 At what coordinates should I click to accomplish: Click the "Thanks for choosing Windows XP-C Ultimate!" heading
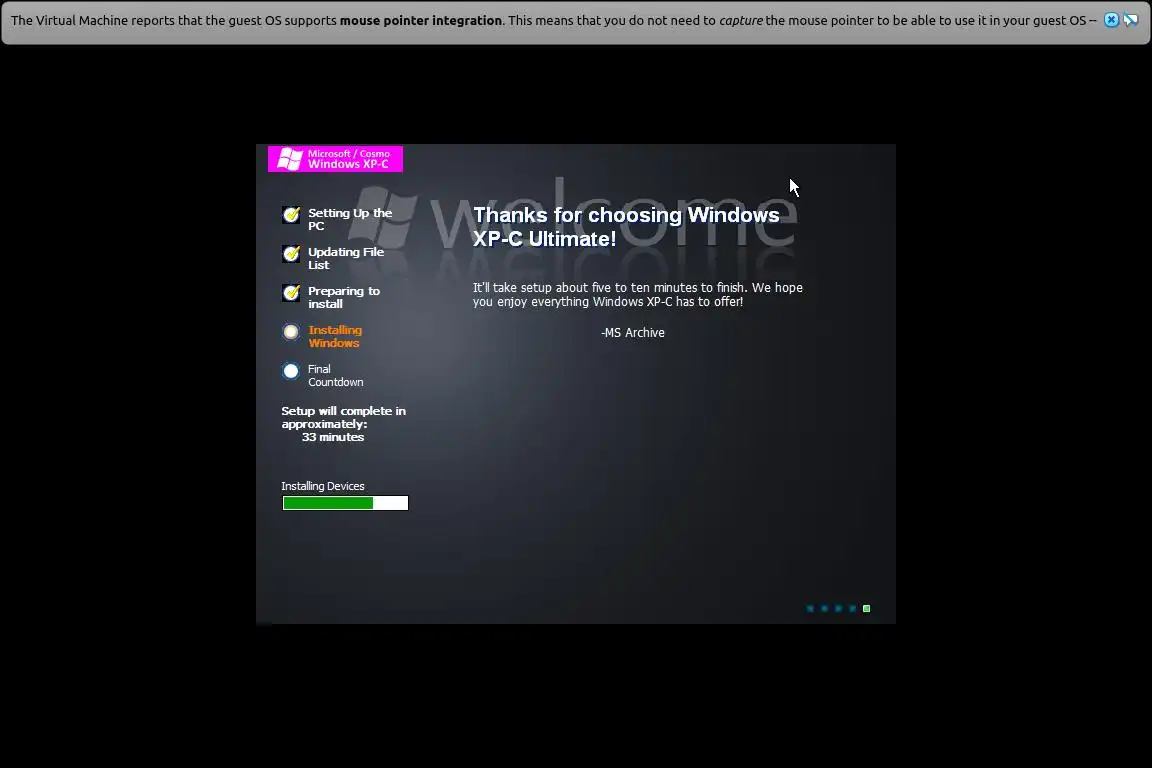pos(626,226)
